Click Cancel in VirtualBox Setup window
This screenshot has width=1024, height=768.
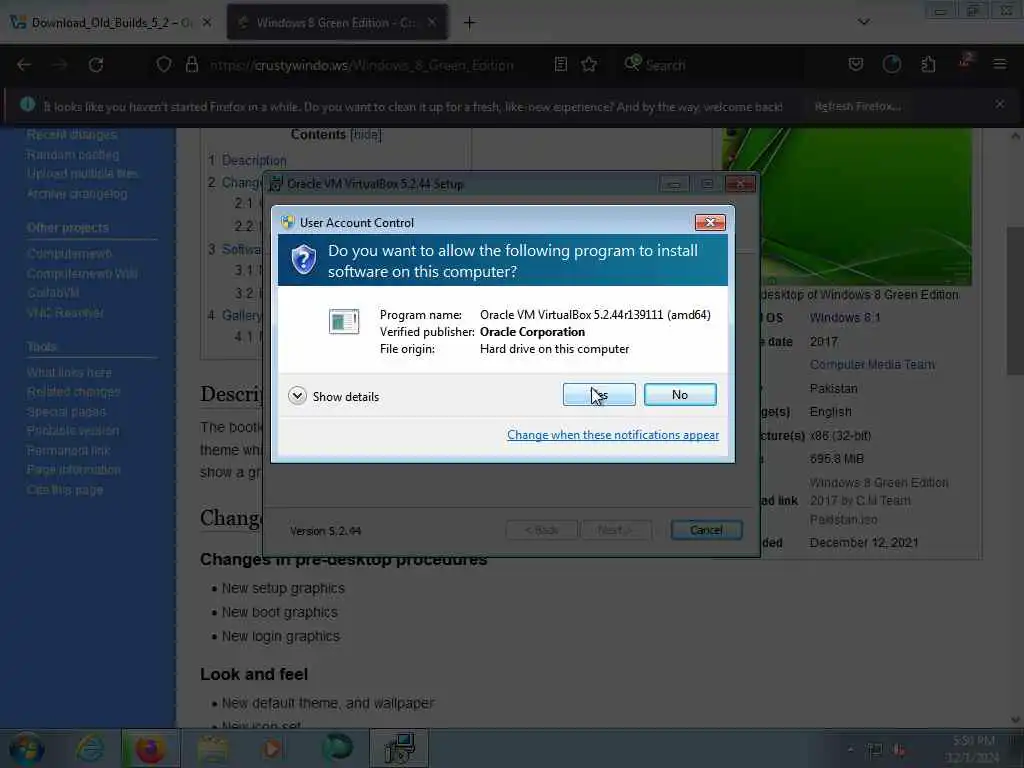coord(706,530)
